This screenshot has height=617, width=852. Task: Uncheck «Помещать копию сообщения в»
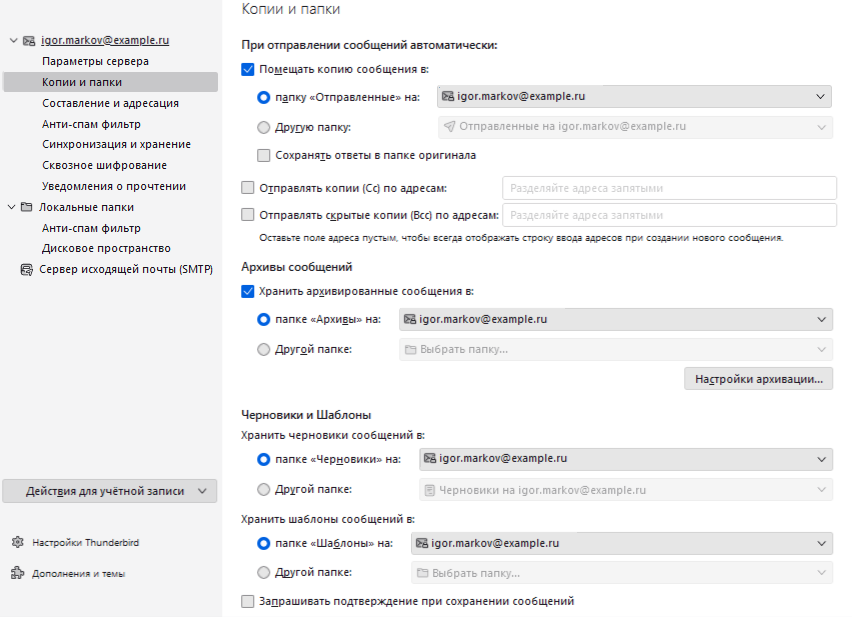[248, 71]
